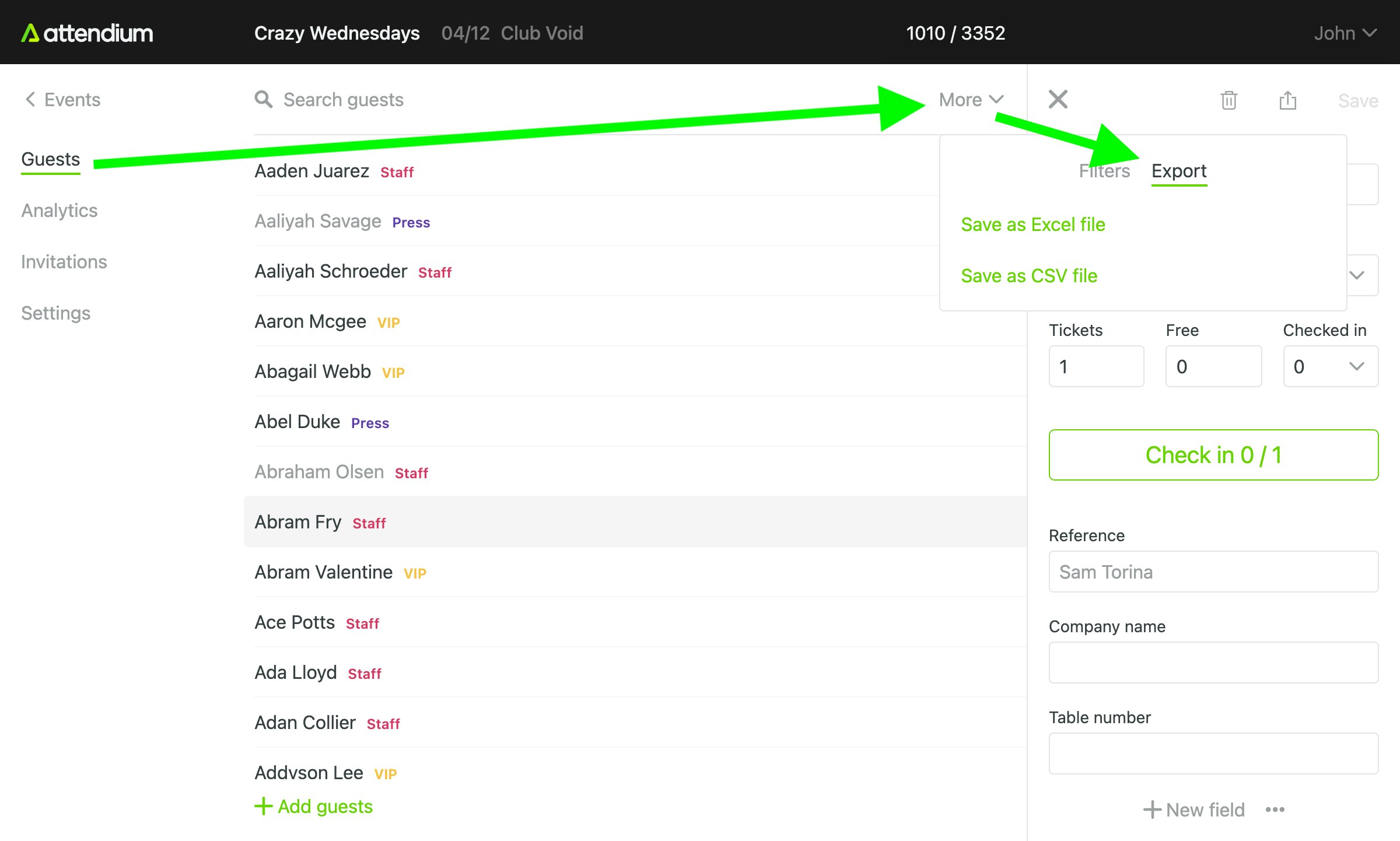Screen dimensions: 1400x841
Task: Click the search magnifier icon
Action: [x=264, y=100]
